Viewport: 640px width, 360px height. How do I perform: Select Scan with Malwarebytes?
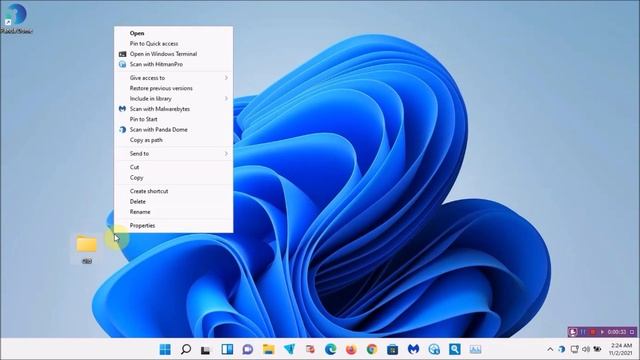click(x=174, y=109)
